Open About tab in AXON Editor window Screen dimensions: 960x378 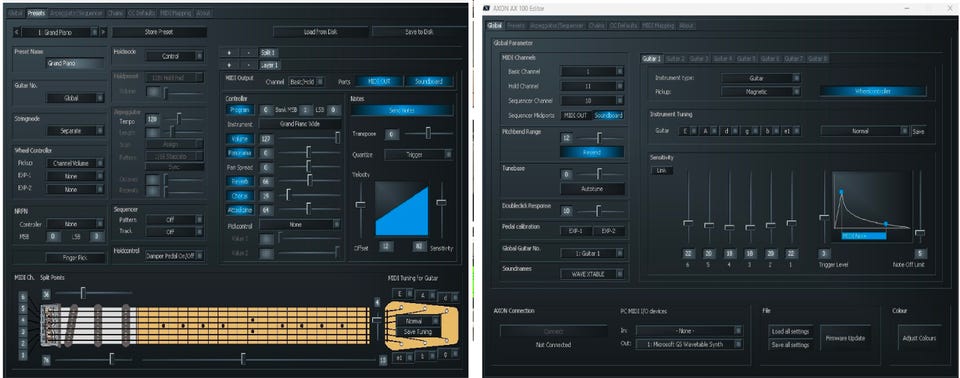686,26
